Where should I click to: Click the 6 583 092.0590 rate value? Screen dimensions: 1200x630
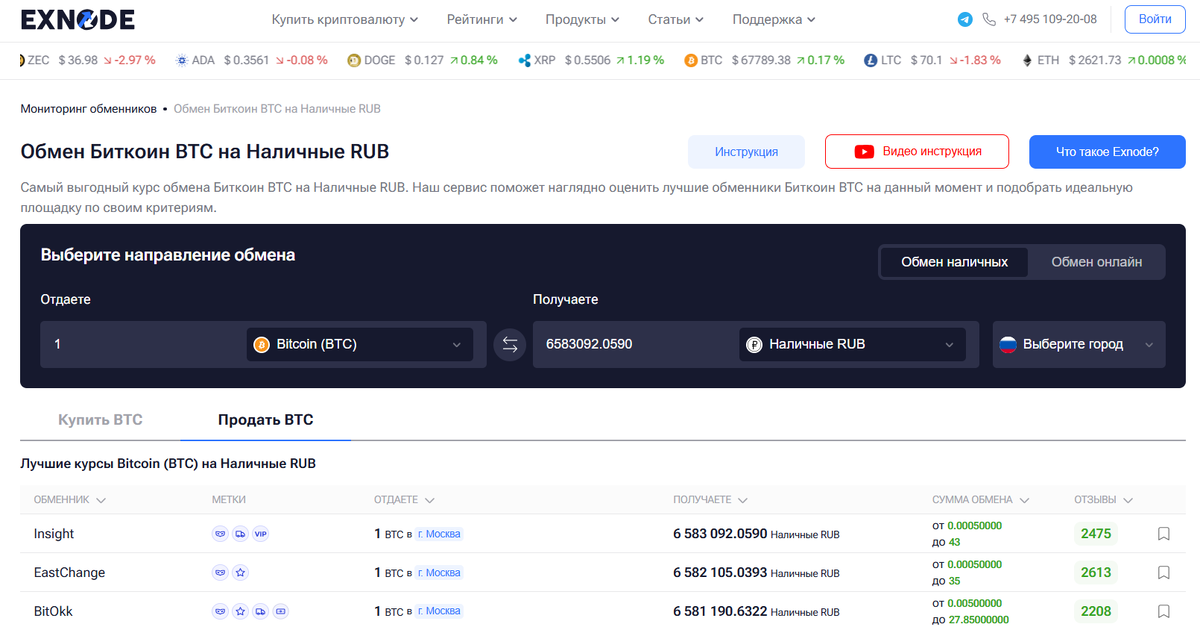720,534
